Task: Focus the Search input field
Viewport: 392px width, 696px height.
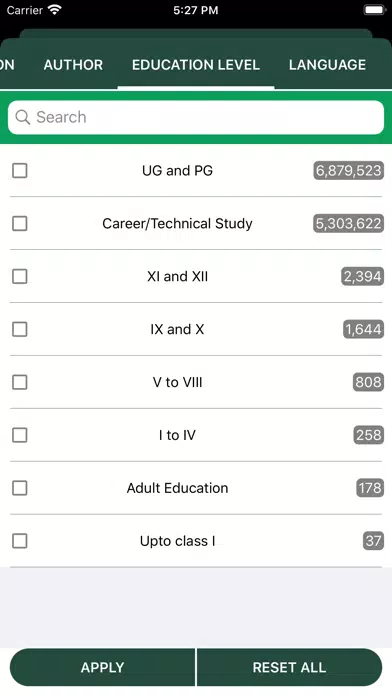Action: click(196, 117)
